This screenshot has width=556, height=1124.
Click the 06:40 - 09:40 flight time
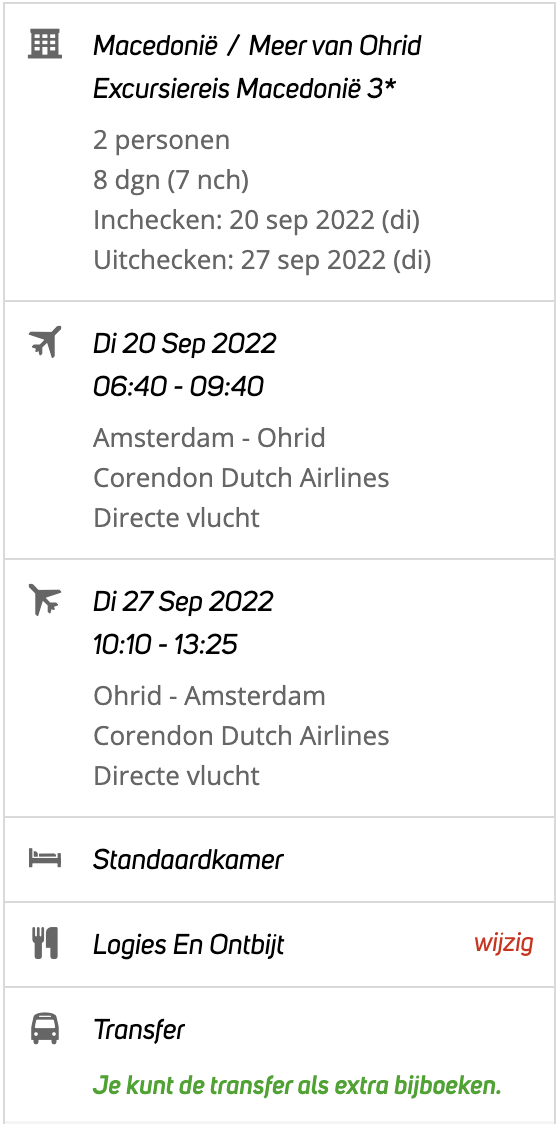tap(178, 387)
